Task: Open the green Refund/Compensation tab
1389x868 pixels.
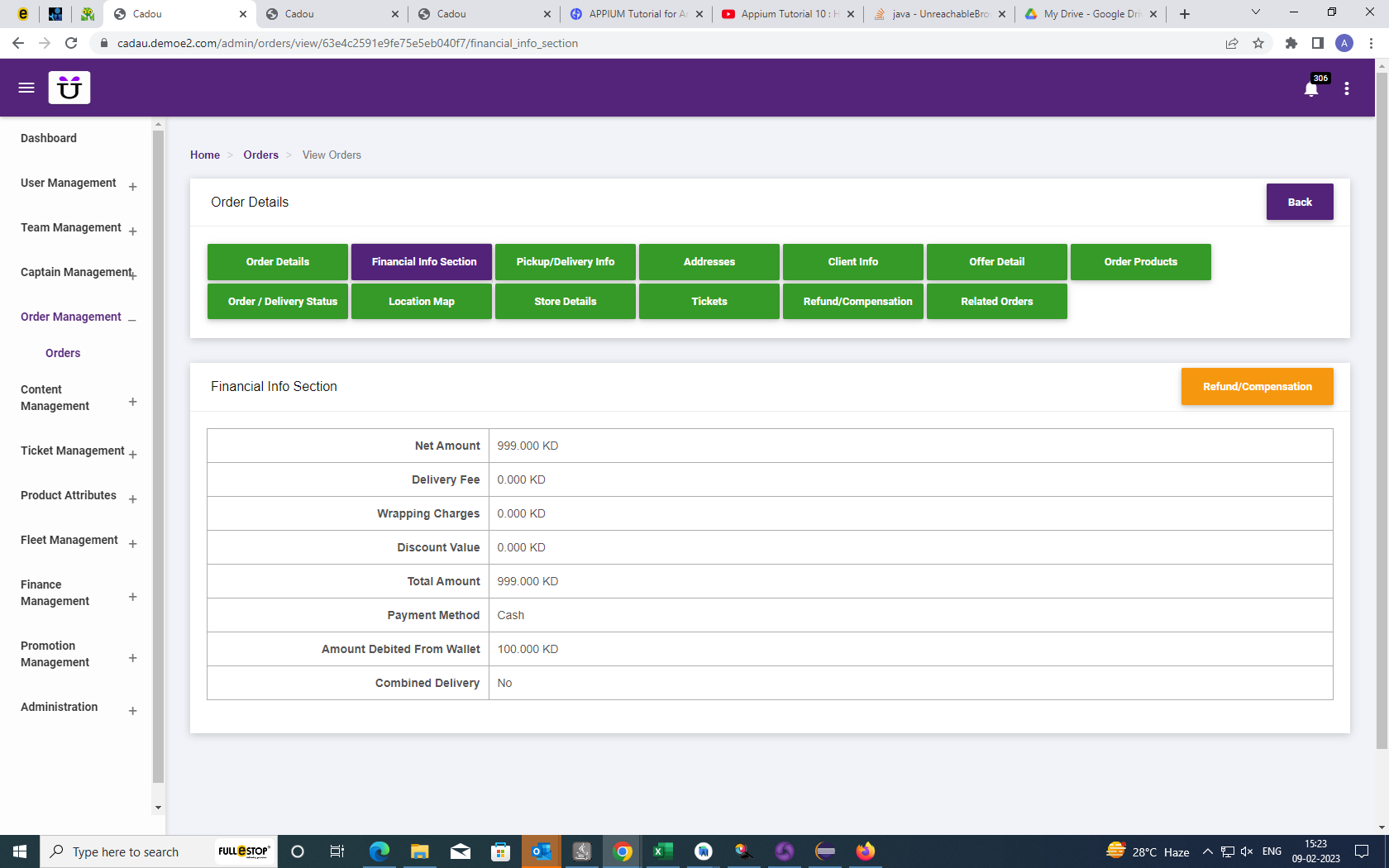Action: coord(853,302)
